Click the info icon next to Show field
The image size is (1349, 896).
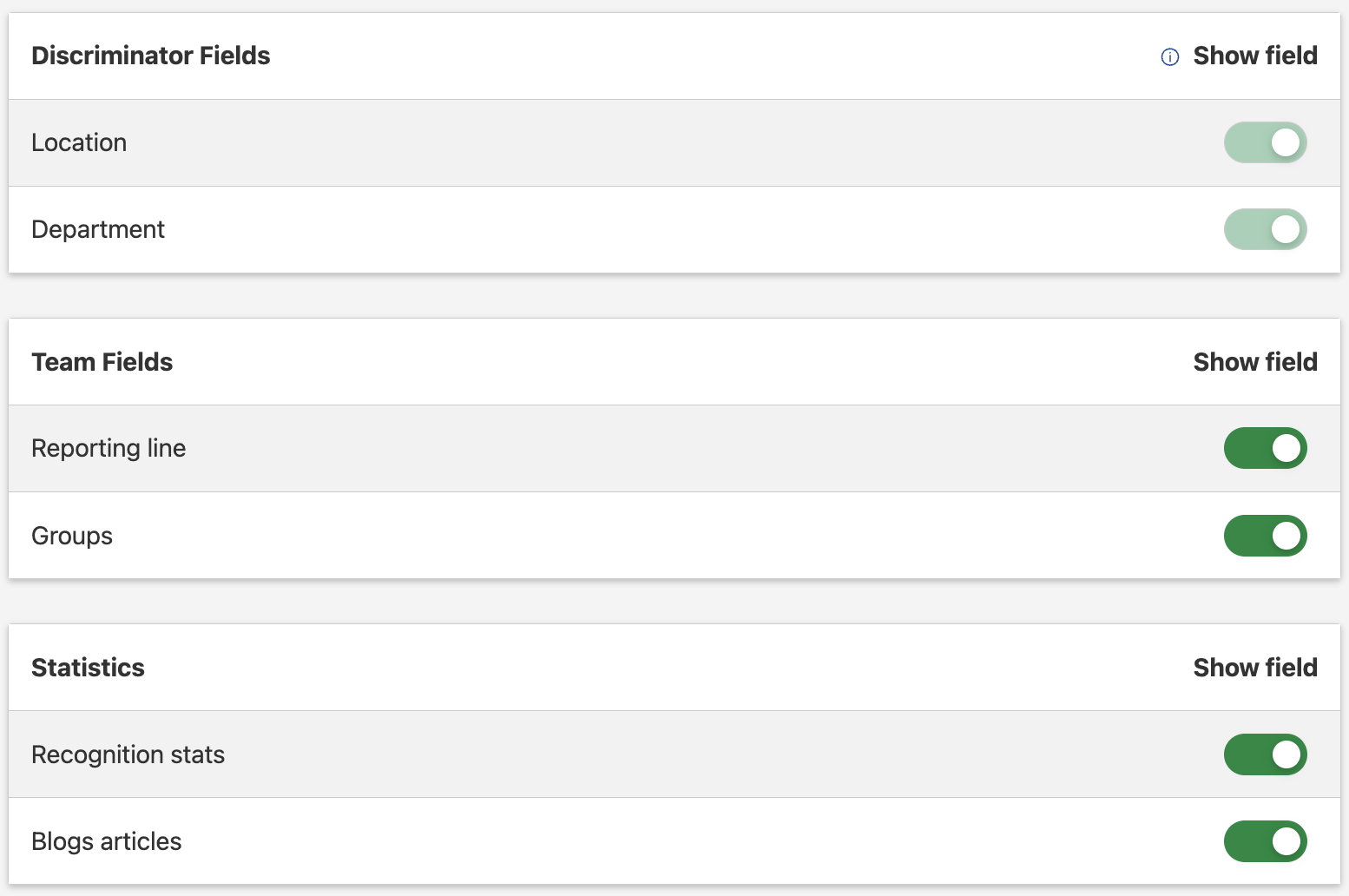(1169, 56)
